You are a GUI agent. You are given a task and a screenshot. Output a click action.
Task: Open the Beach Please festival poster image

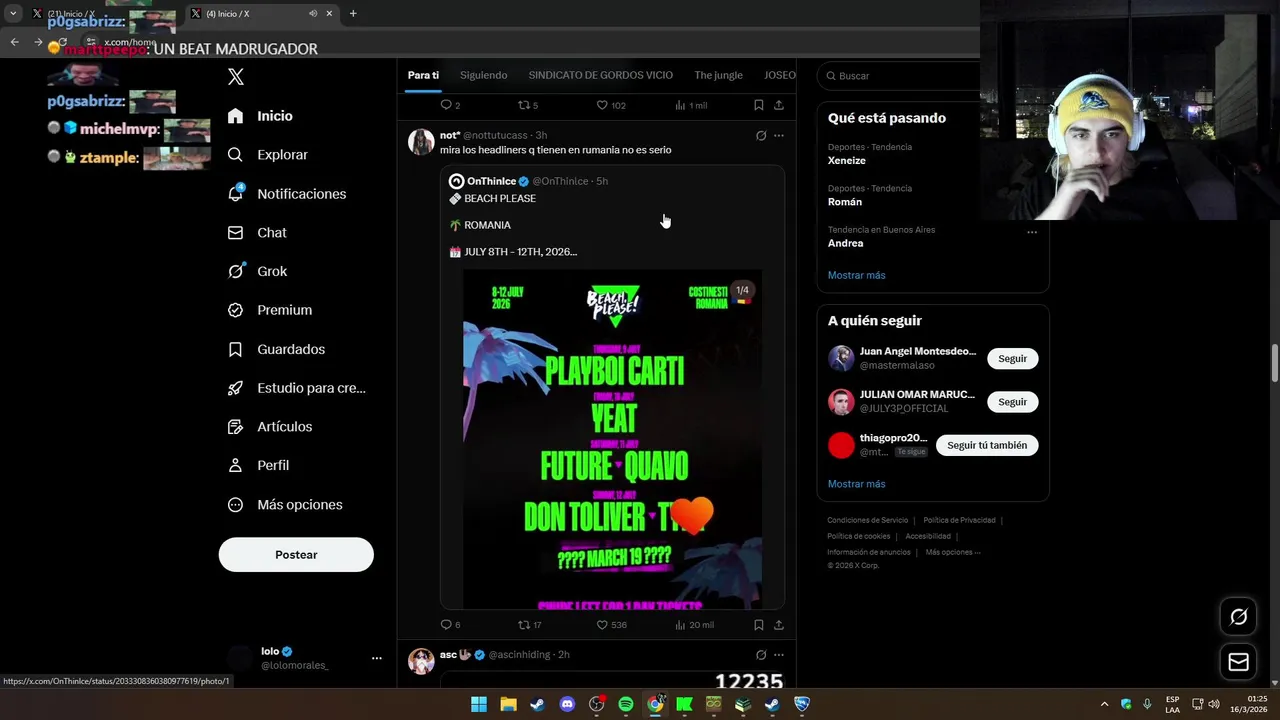pos(612,439)
